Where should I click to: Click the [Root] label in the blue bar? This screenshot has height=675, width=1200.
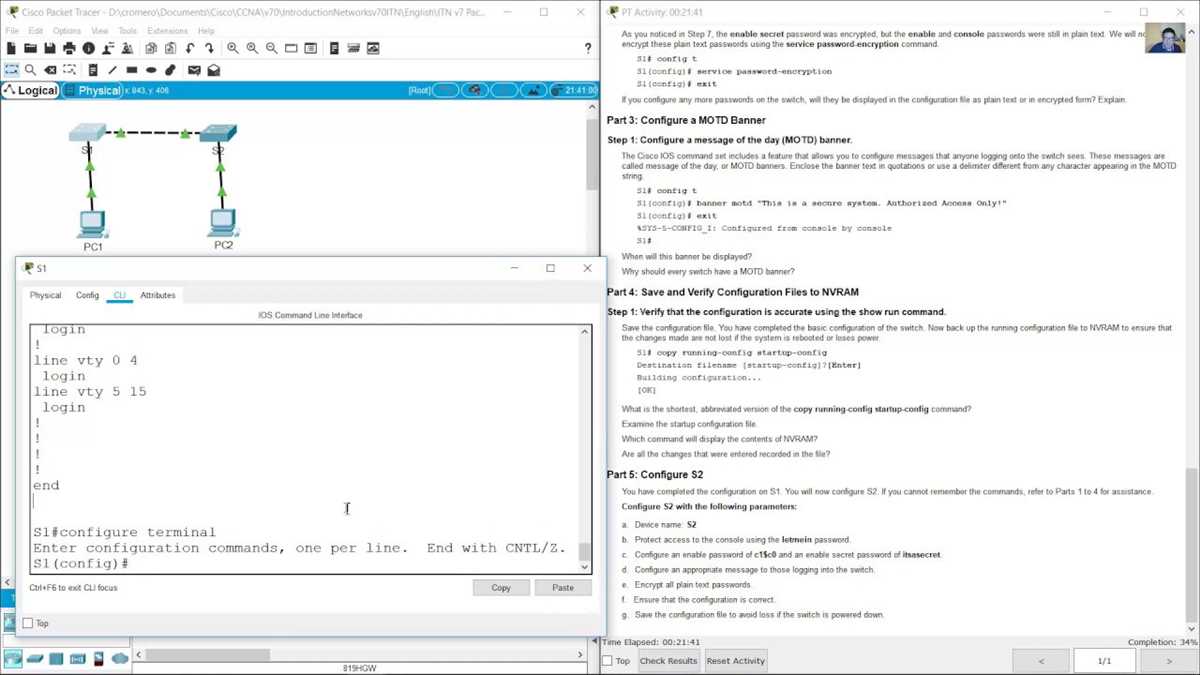tap(419, 90)
